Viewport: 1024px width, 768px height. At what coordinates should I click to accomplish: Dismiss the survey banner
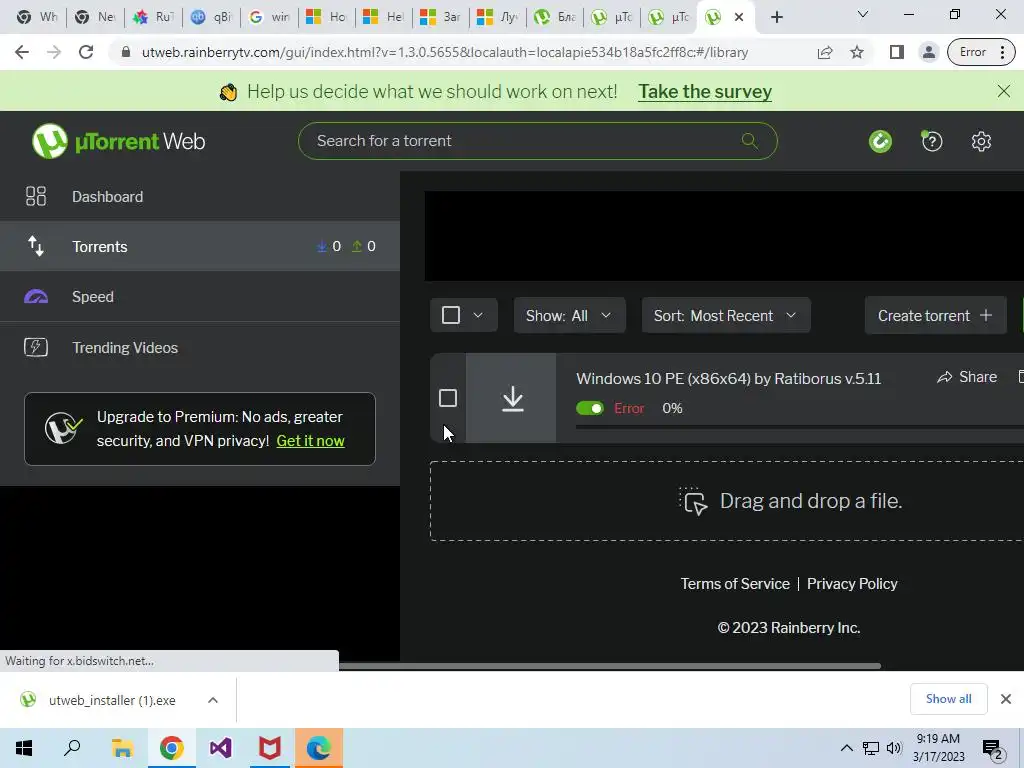[1004, 91]
